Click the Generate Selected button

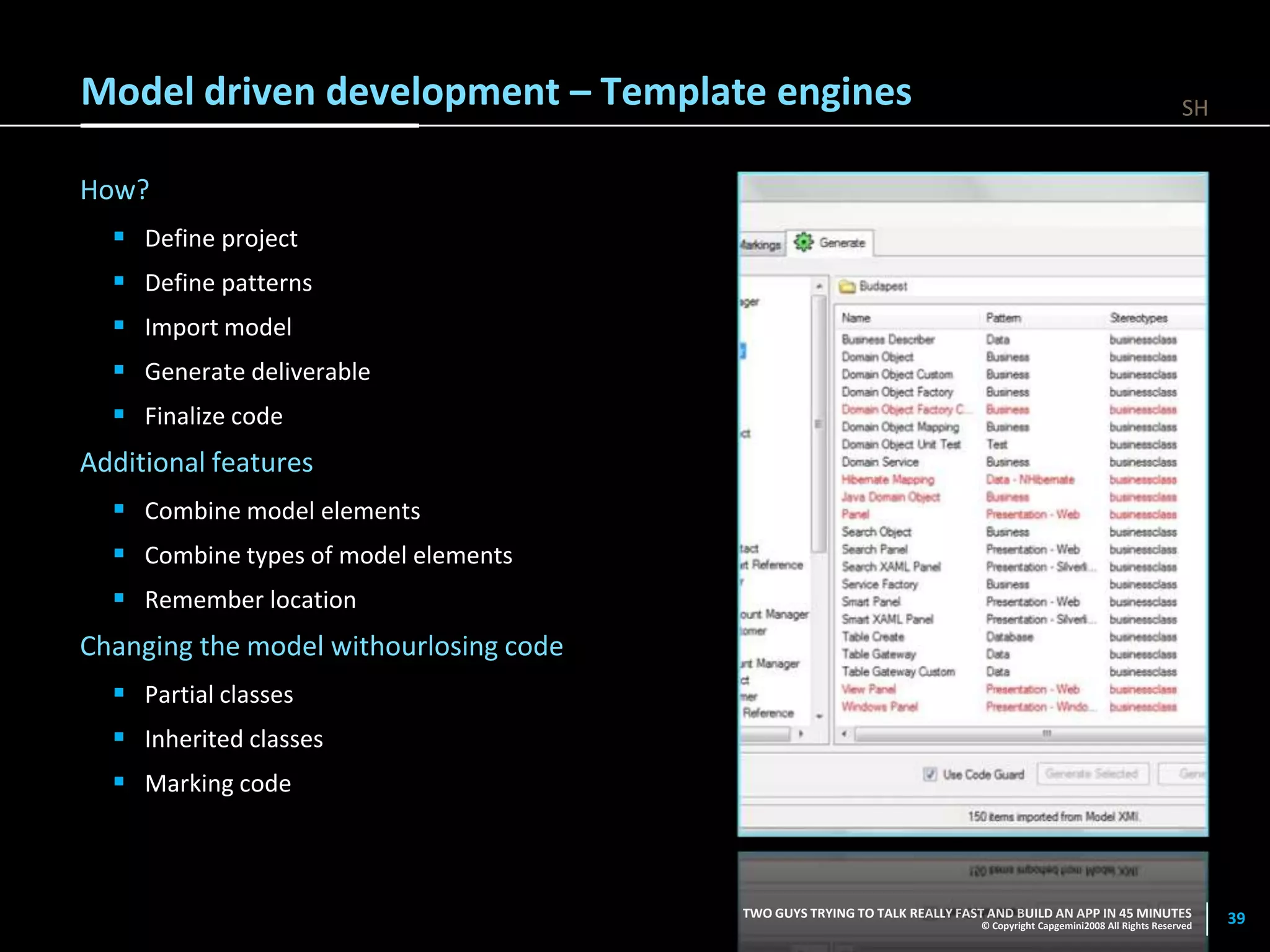[1092, 773]
